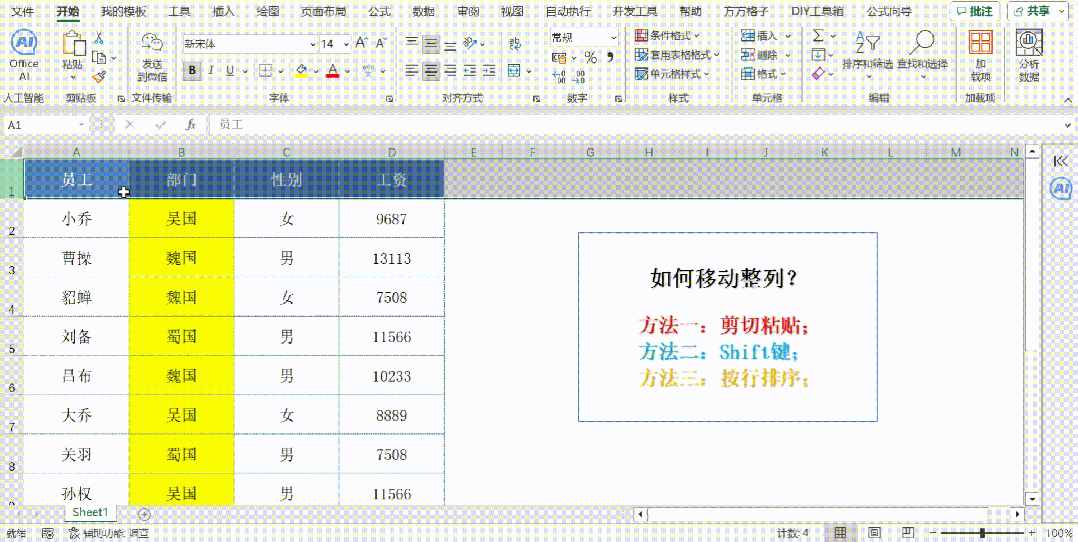Image resolution: width=1078 pixels, height=542 pixels.
Task: Toggle middle vertical alignment
Action: tap(431, 43)
